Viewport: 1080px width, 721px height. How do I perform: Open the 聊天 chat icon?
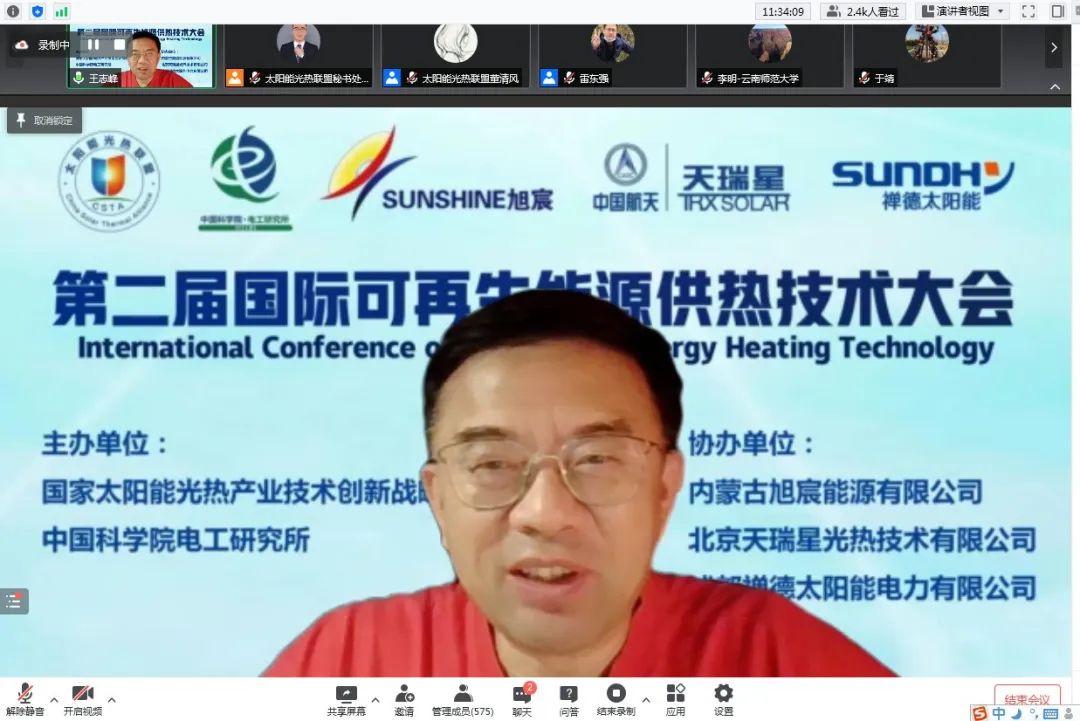click(522, 694)
